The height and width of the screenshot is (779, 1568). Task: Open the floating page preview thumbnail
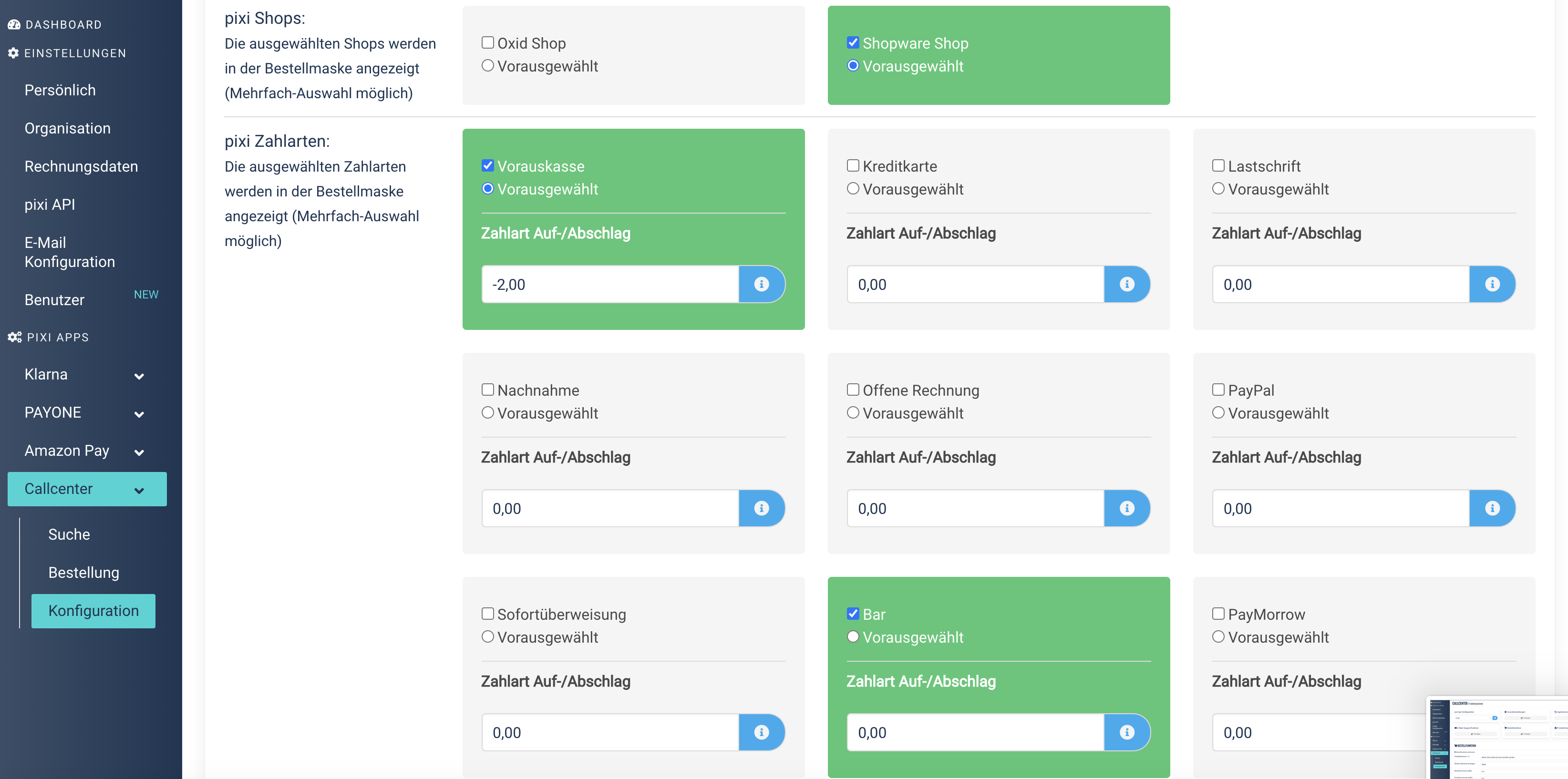point(1498,738)
